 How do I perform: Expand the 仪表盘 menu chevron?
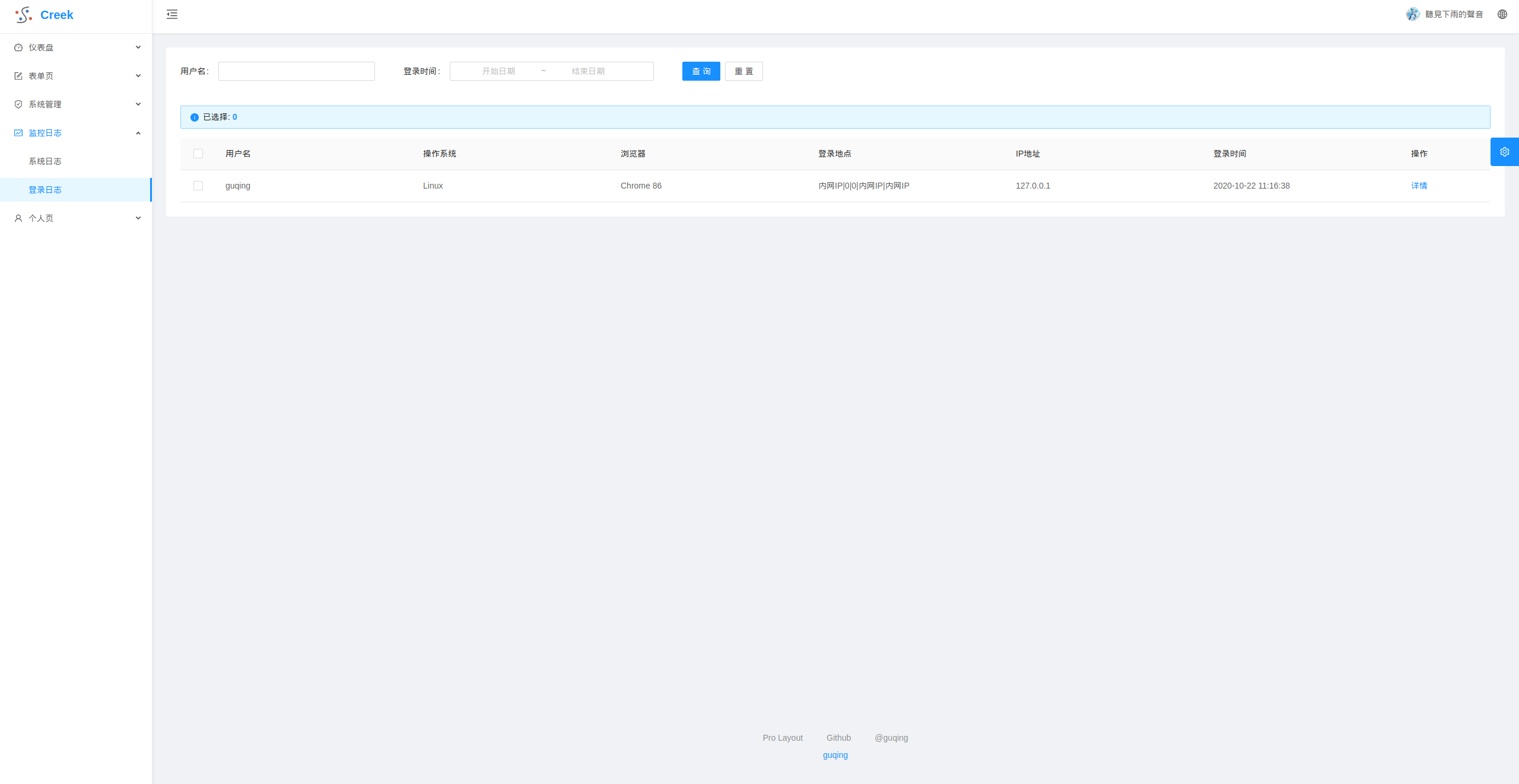click(138, 47)
